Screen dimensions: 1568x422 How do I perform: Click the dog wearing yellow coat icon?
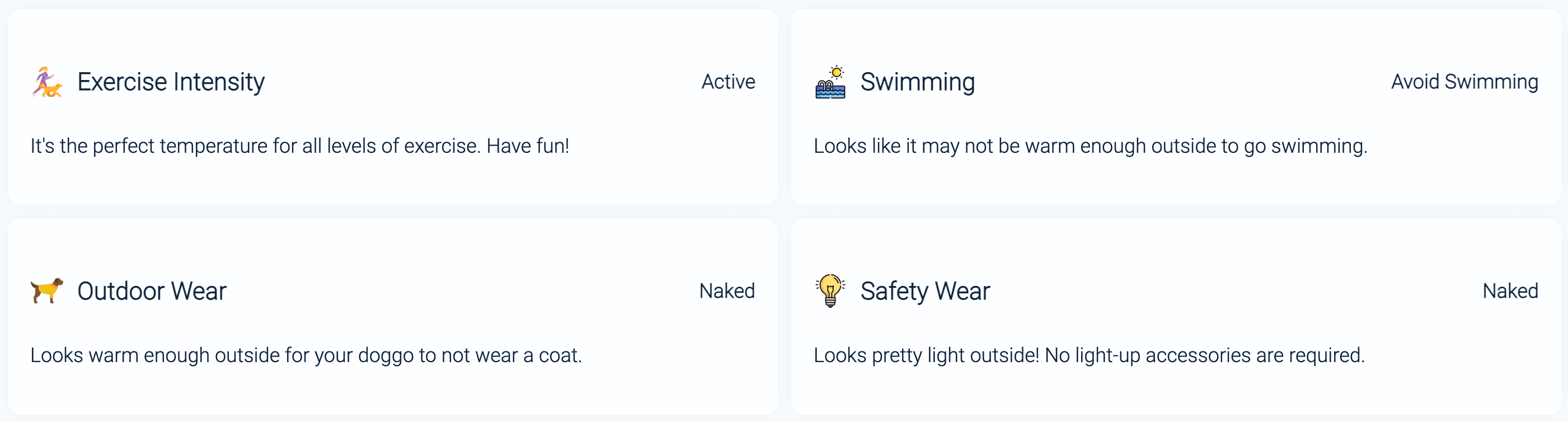point(47,290)
